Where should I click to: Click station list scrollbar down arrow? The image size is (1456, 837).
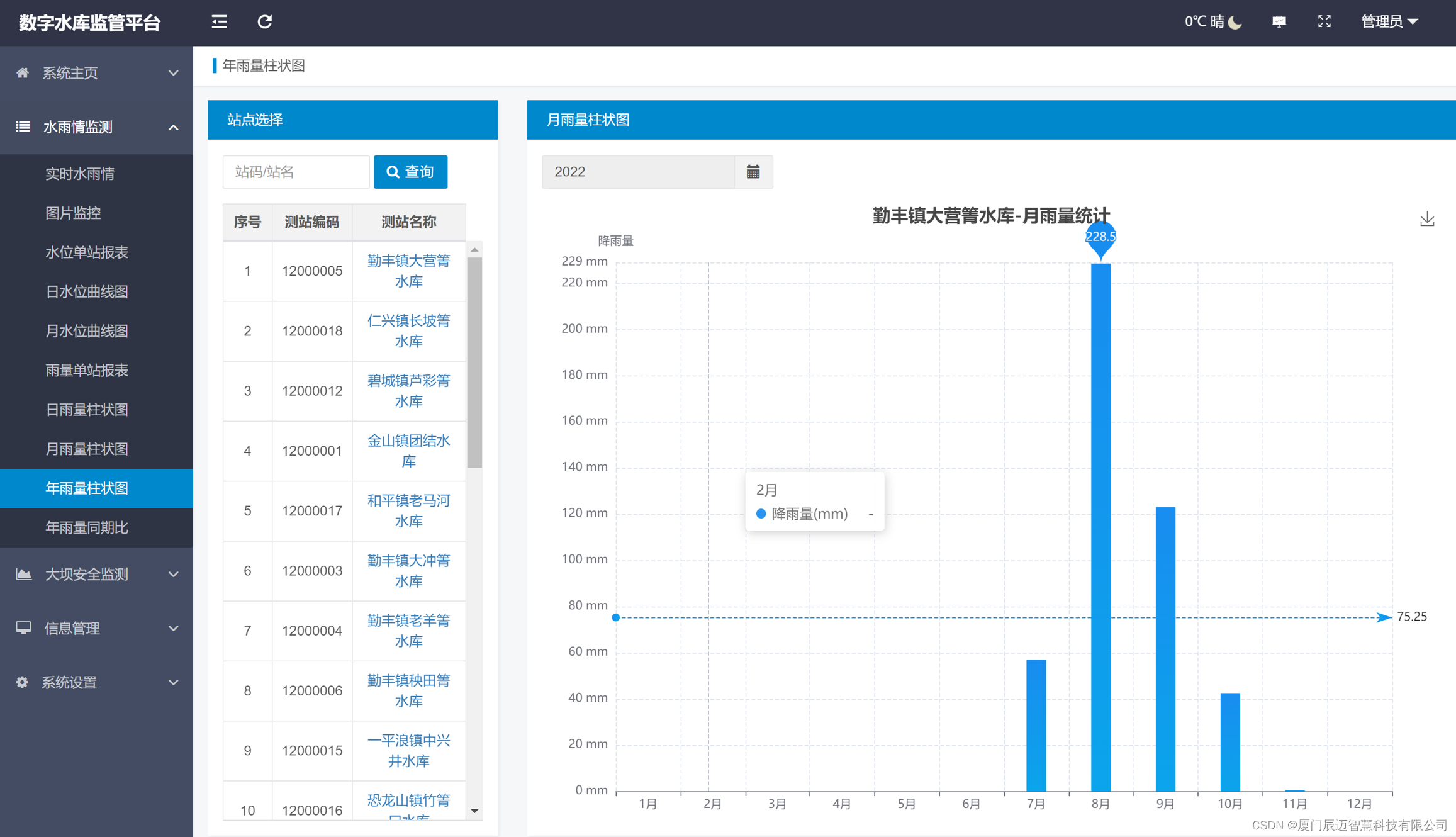click(x=475, y=811)
